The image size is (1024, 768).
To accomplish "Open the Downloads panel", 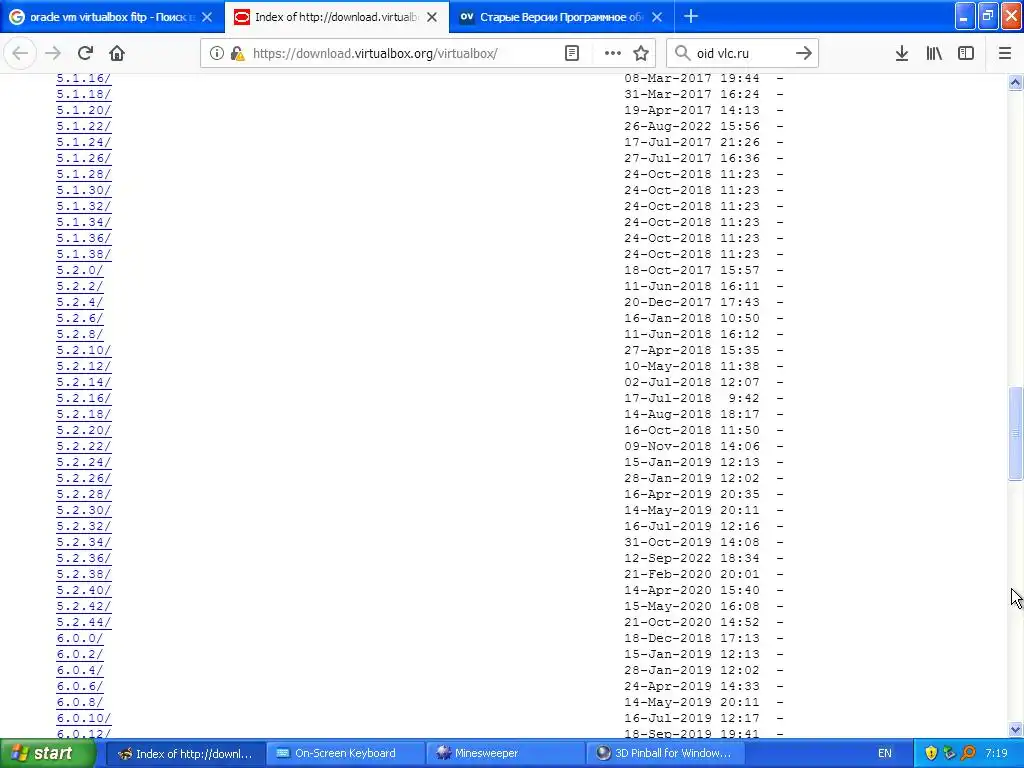I will tap(902, 53).
